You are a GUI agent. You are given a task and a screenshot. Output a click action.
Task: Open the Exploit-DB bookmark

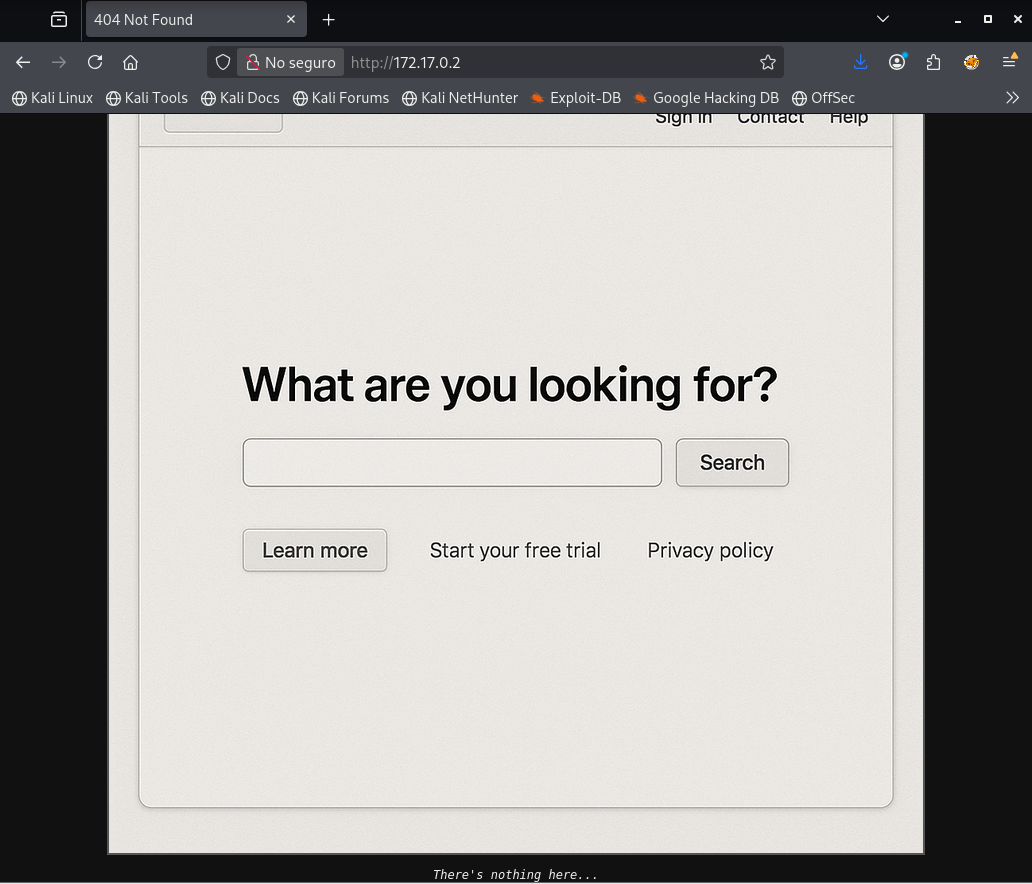pos(575,98)
